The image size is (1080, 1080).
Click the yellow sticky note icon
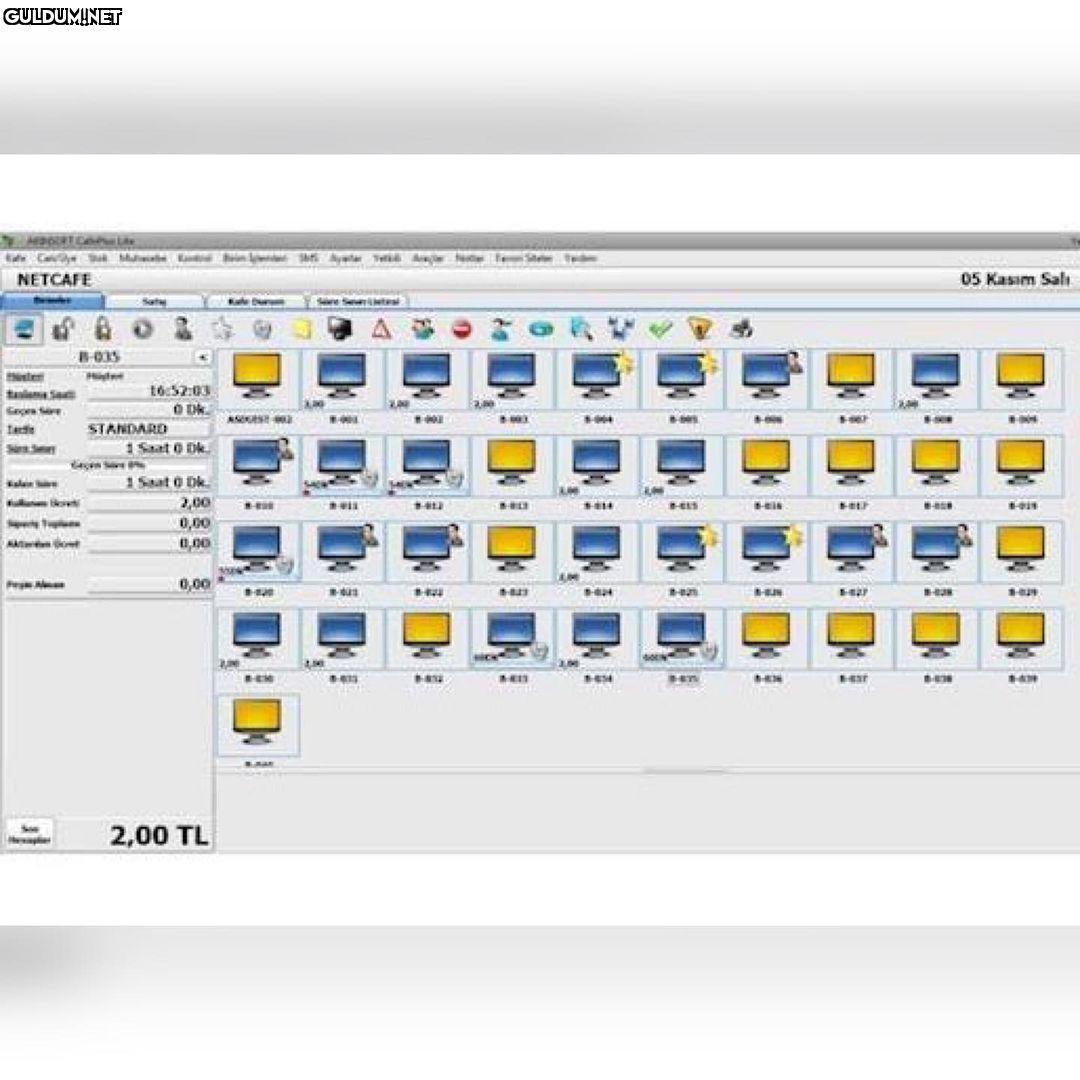pos(301,328)
